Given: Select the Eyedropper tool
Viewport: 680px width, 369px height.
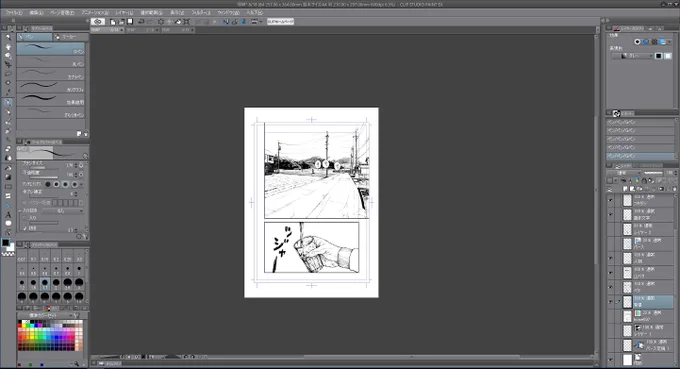Looking at the screenshot, I should pyautogui.click(x=8, y=92).
